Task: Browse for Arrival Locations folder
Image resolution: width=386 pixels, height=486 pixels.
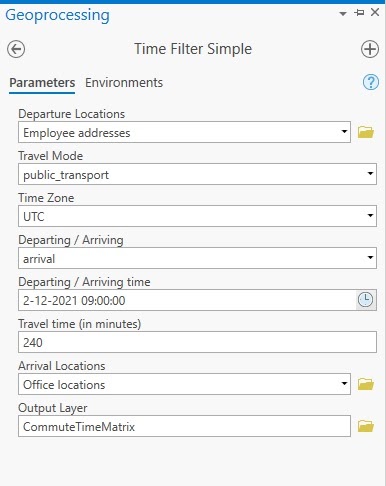Action: coord(366,384)
